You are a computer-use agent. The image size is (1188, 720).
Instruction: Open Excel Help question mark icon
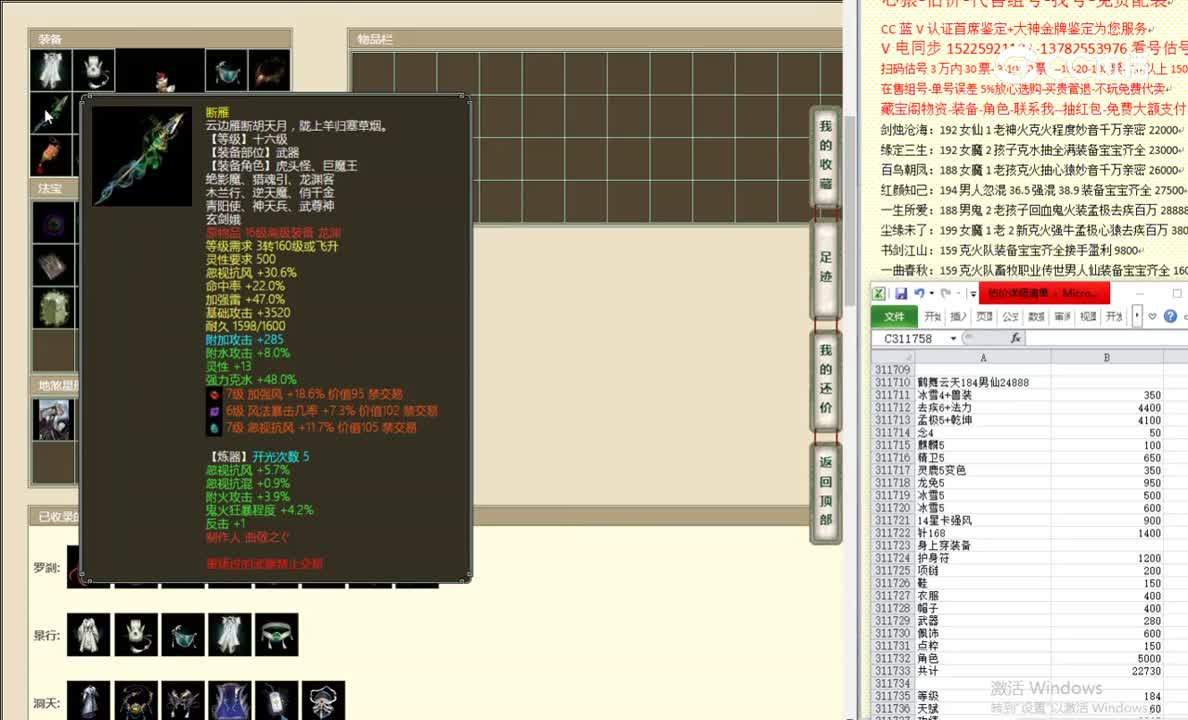point(1171,316)
